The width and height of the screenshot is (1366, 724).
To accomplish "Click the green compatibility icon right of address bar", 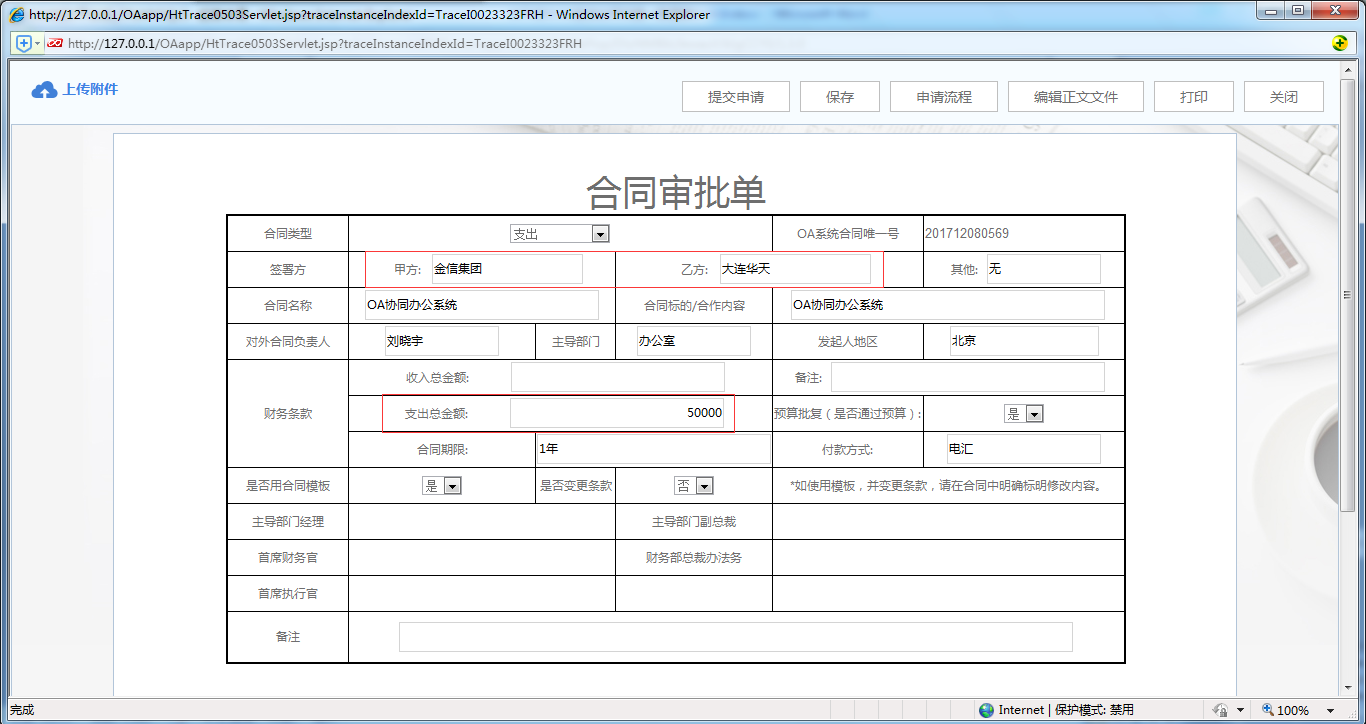I will tap(1340, 43).
